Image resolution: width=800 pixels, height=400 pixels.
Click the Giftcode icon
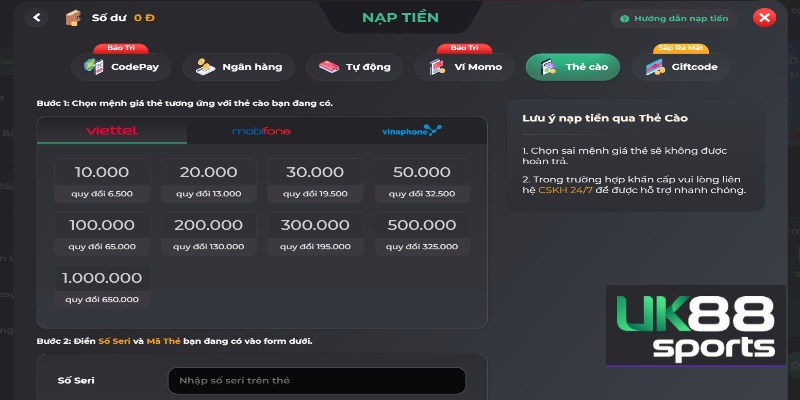point(656,67)
